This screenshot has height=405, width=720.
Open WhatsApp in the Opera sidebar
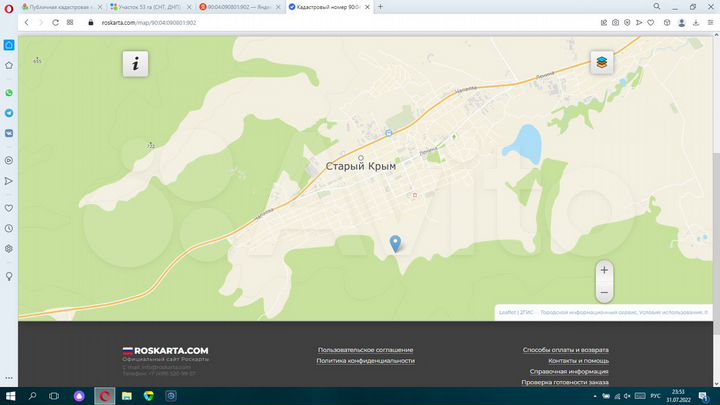tap(9, 93)
